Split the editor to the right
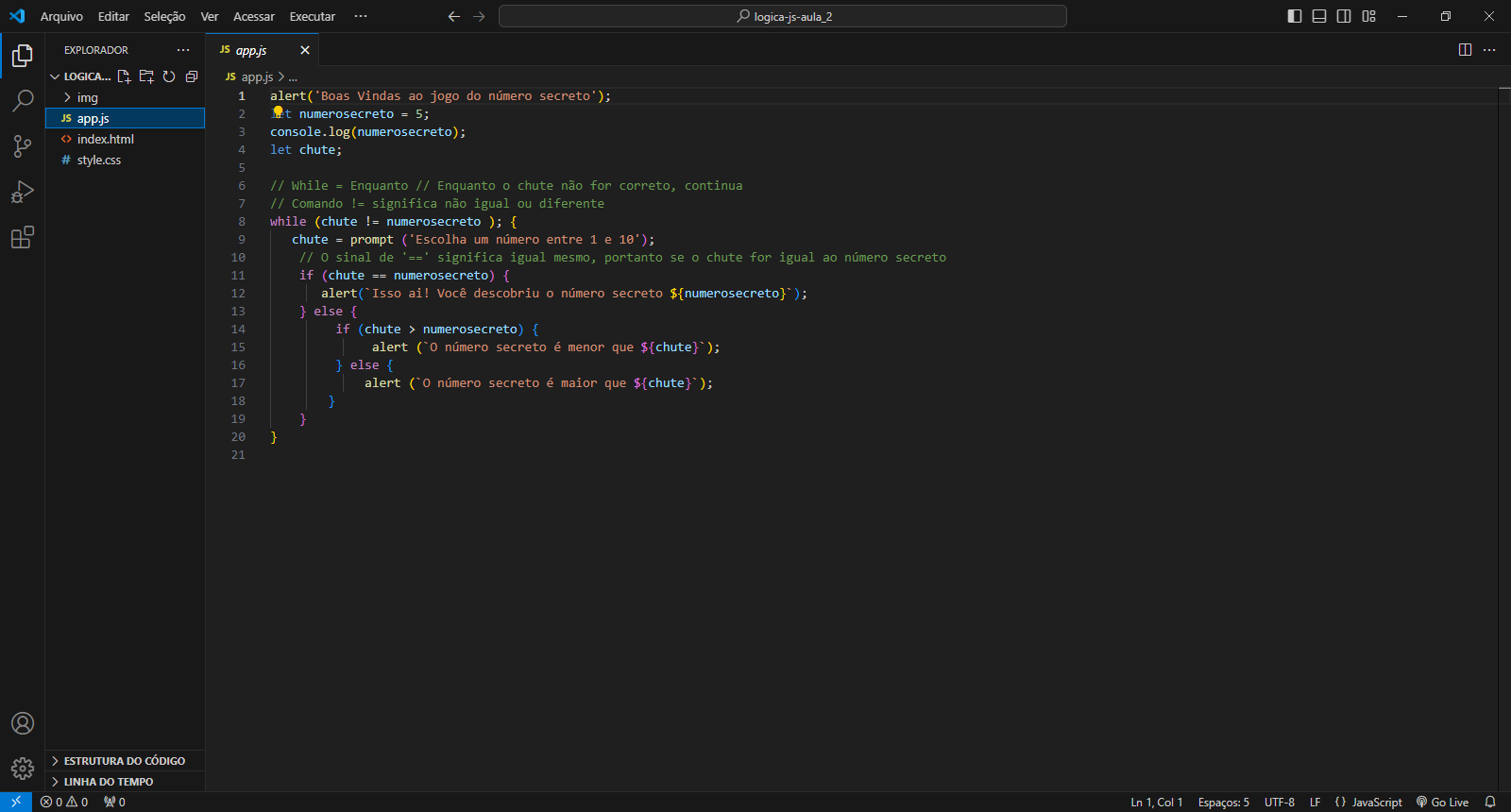The height and width of the screenshot is (812, 1511). pos(1465,50)
